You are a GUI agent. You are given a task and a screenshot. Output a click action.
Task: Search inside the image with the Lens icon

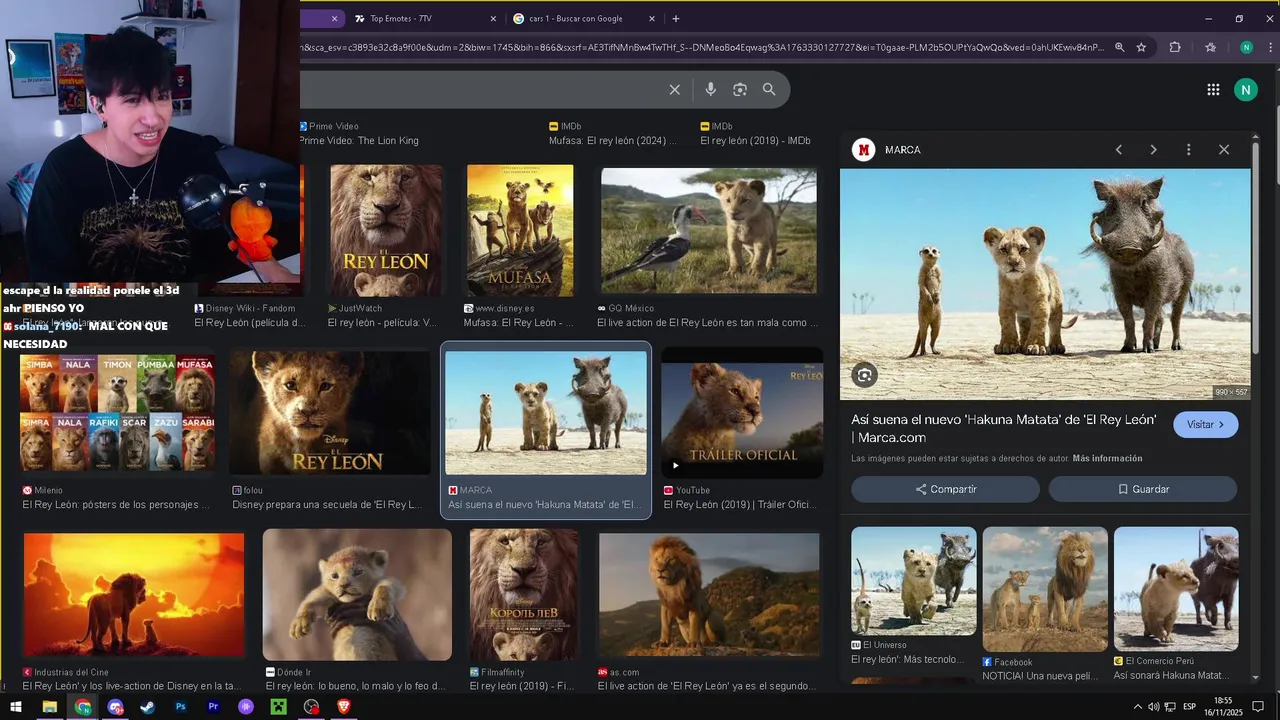[x=865, y=375]
